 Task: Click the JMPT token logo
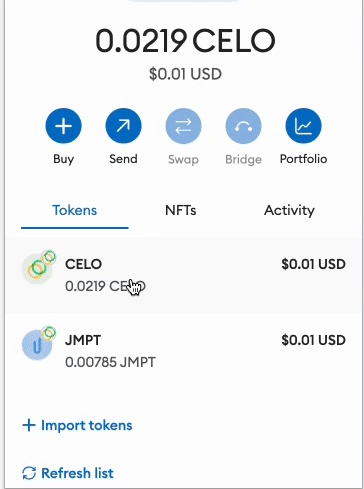pyautogui.click(x=37, y=345)
